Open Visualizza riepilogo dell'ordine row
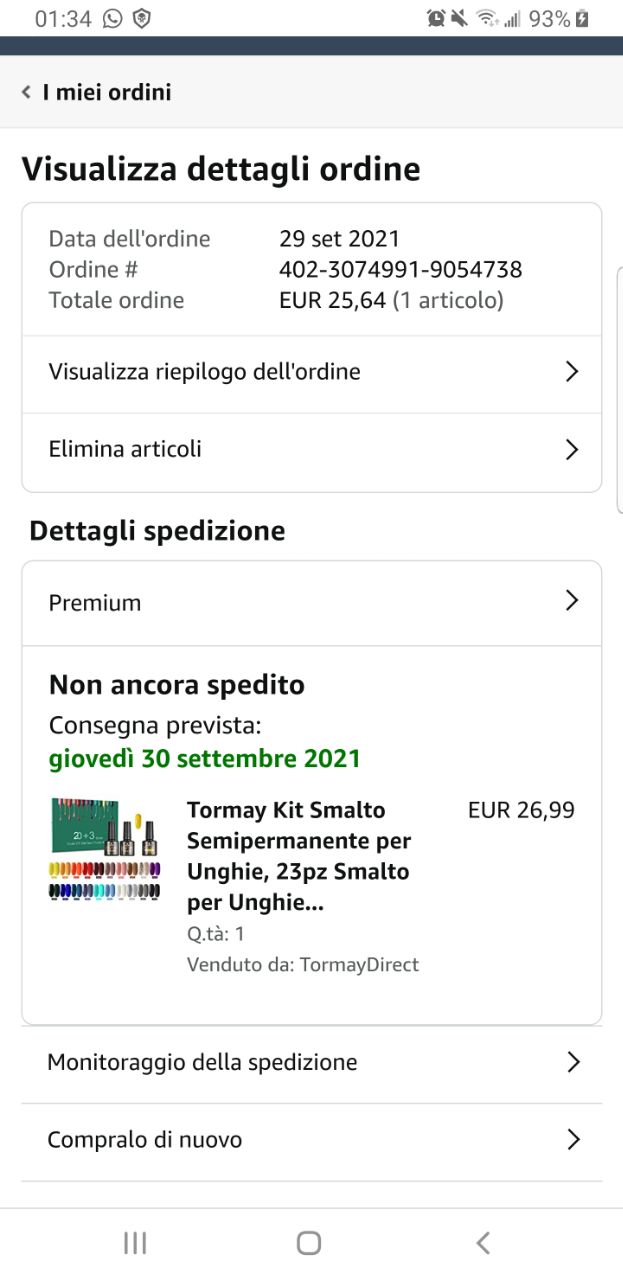Image resolution: width=623 pixels, height=1280 pixels. point(312,372)
